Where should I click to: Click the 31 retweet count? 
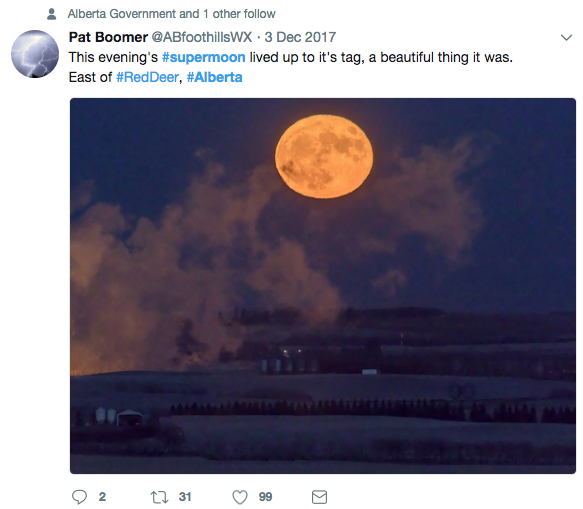point(185,497)
